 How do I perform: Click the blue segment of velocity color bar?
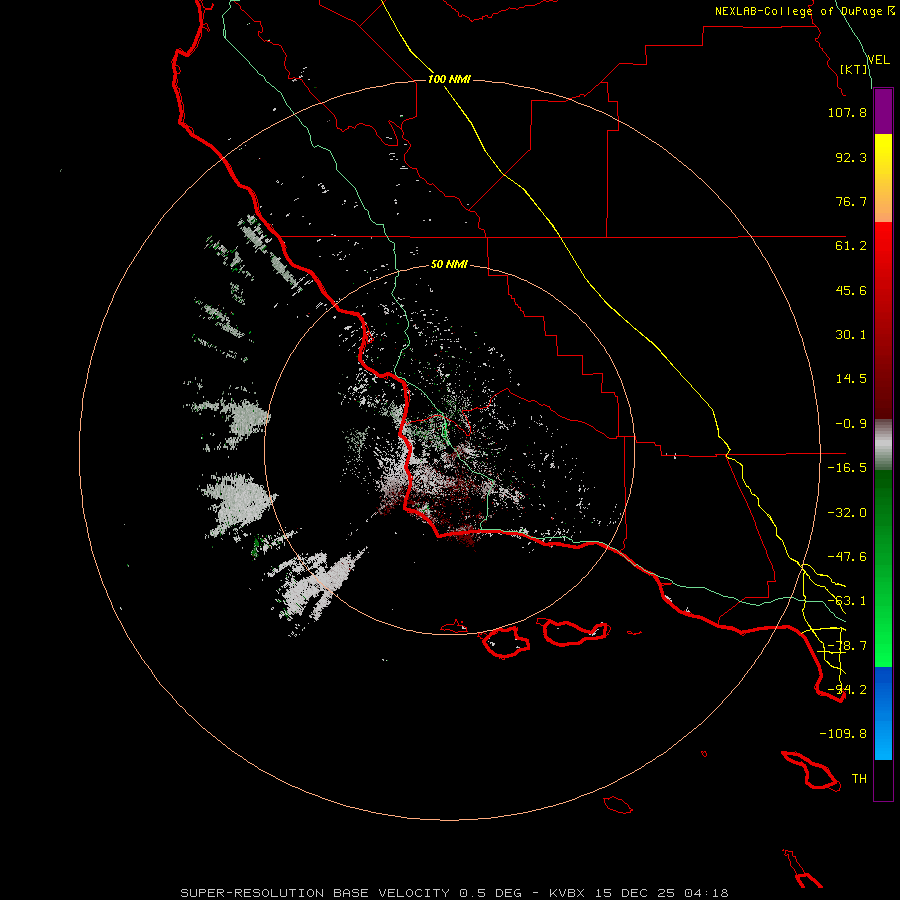click(883, 713)
